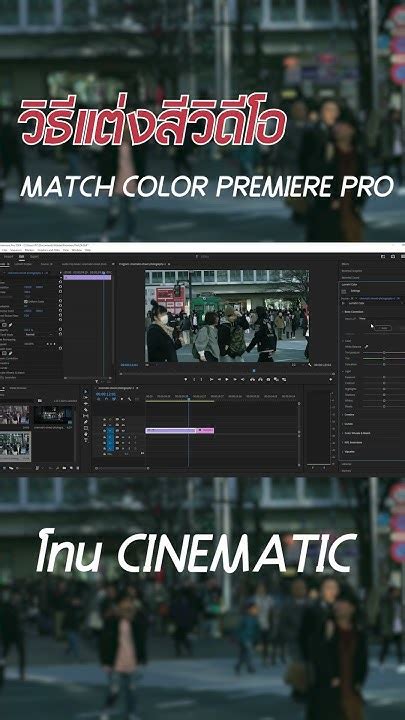This screenshot has width=405, height=720.
Task: Expand the Creative section in Lumetri
Action: pyautogui.click(x=343, y=415)
